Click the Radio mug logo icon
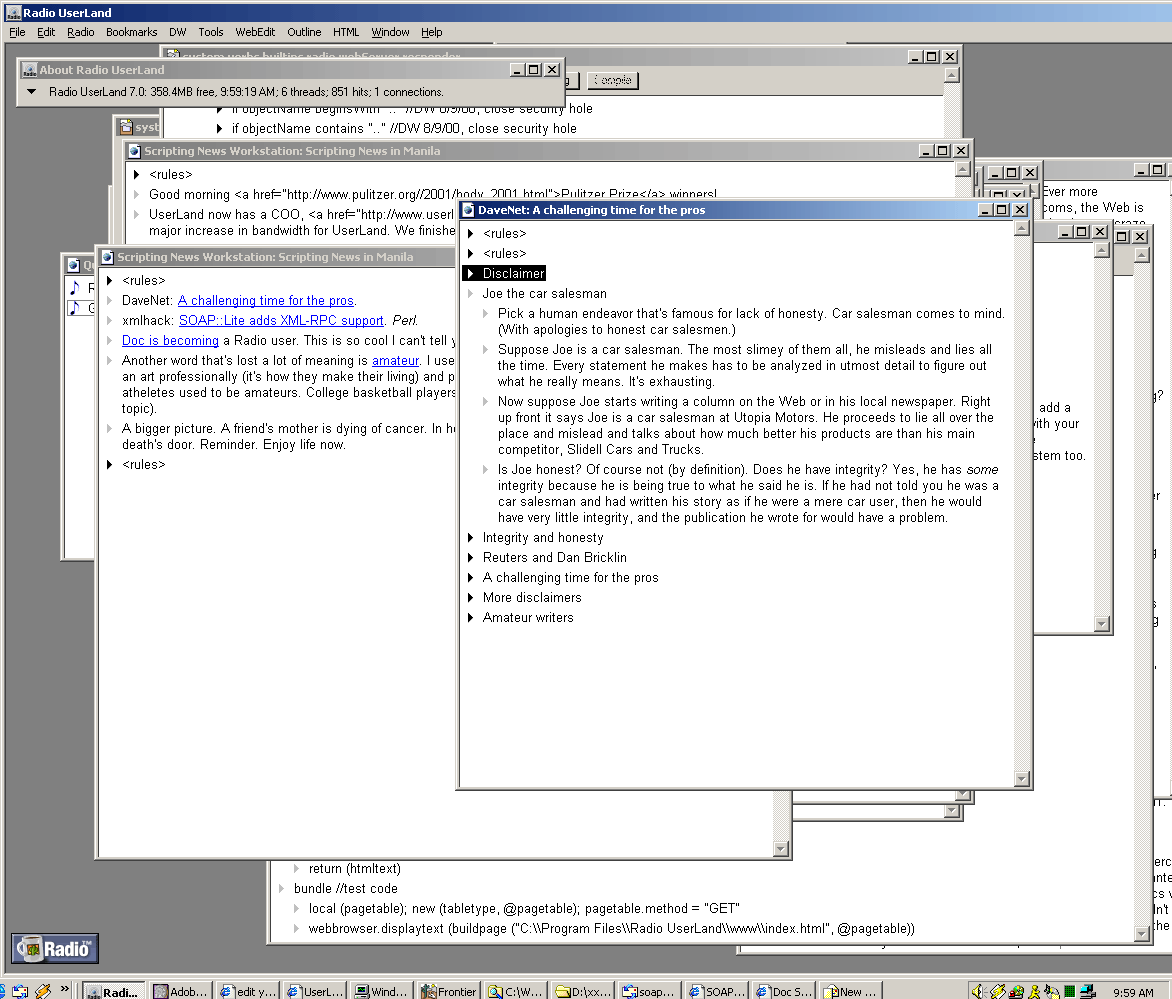Image resolution: width=1172 pixels, height=999 pixels. point(55,948)
